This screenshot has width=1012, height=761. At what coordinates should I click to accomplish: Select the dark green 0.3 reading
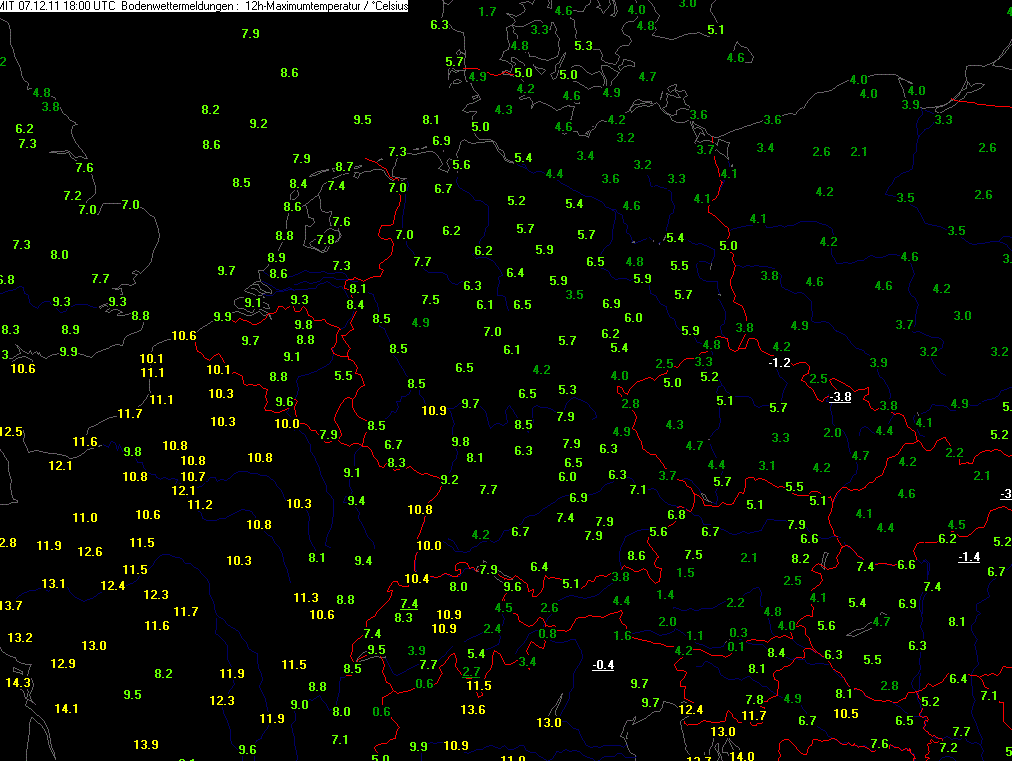pyautogui.click(x=739, y=633)
